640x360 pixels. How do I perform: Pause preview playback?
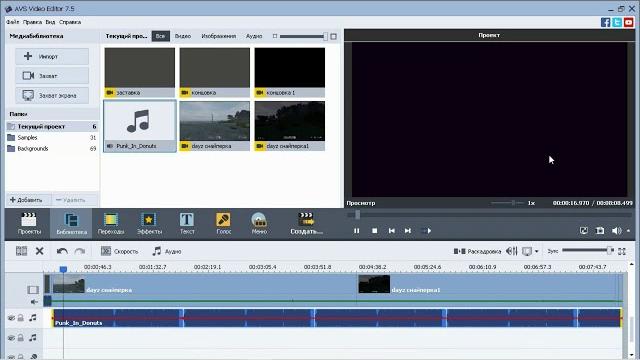[x=356, y=231]
